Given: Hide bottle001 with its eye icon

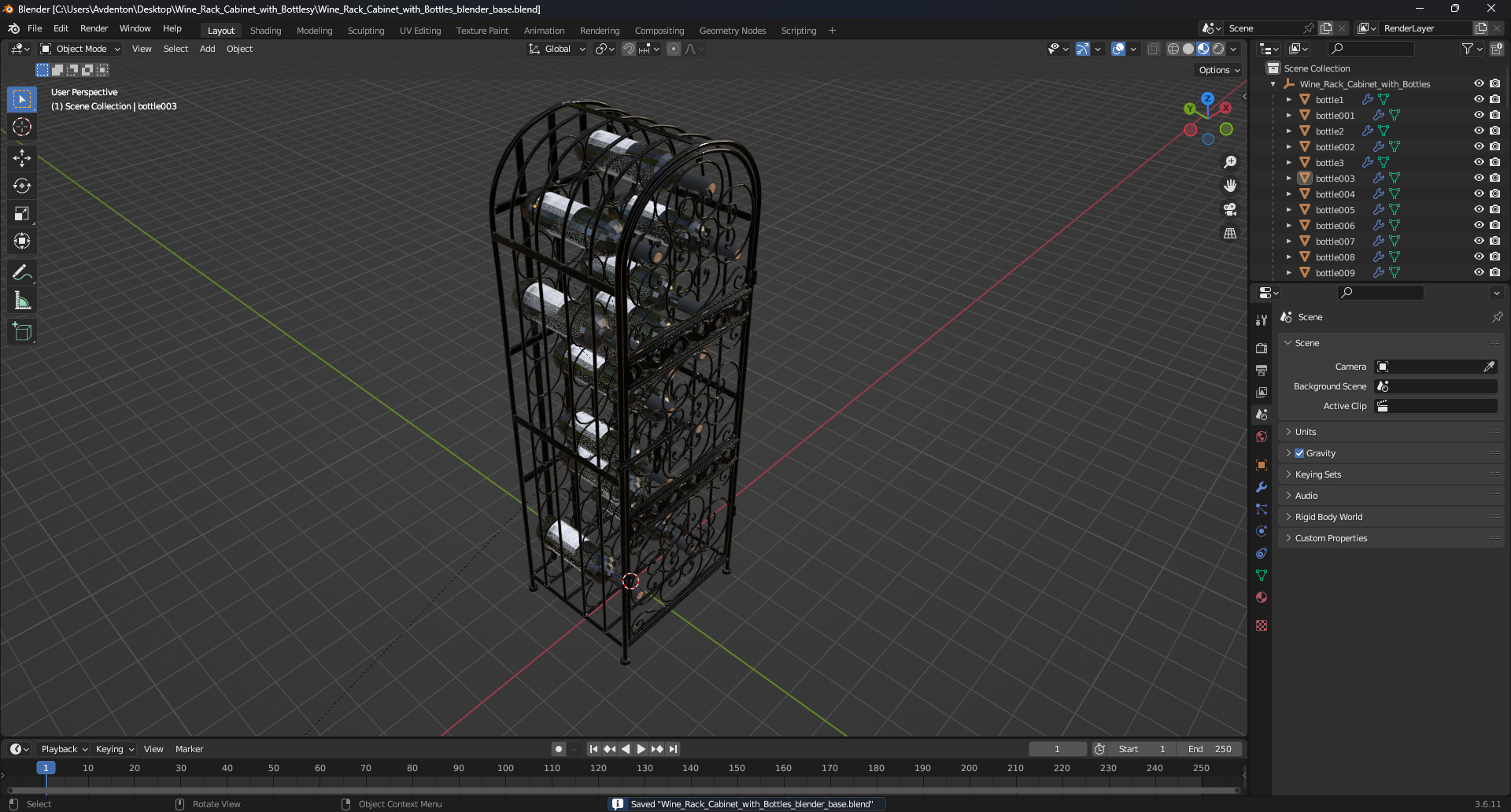Looking at the screenshot, I should 1479,115.
